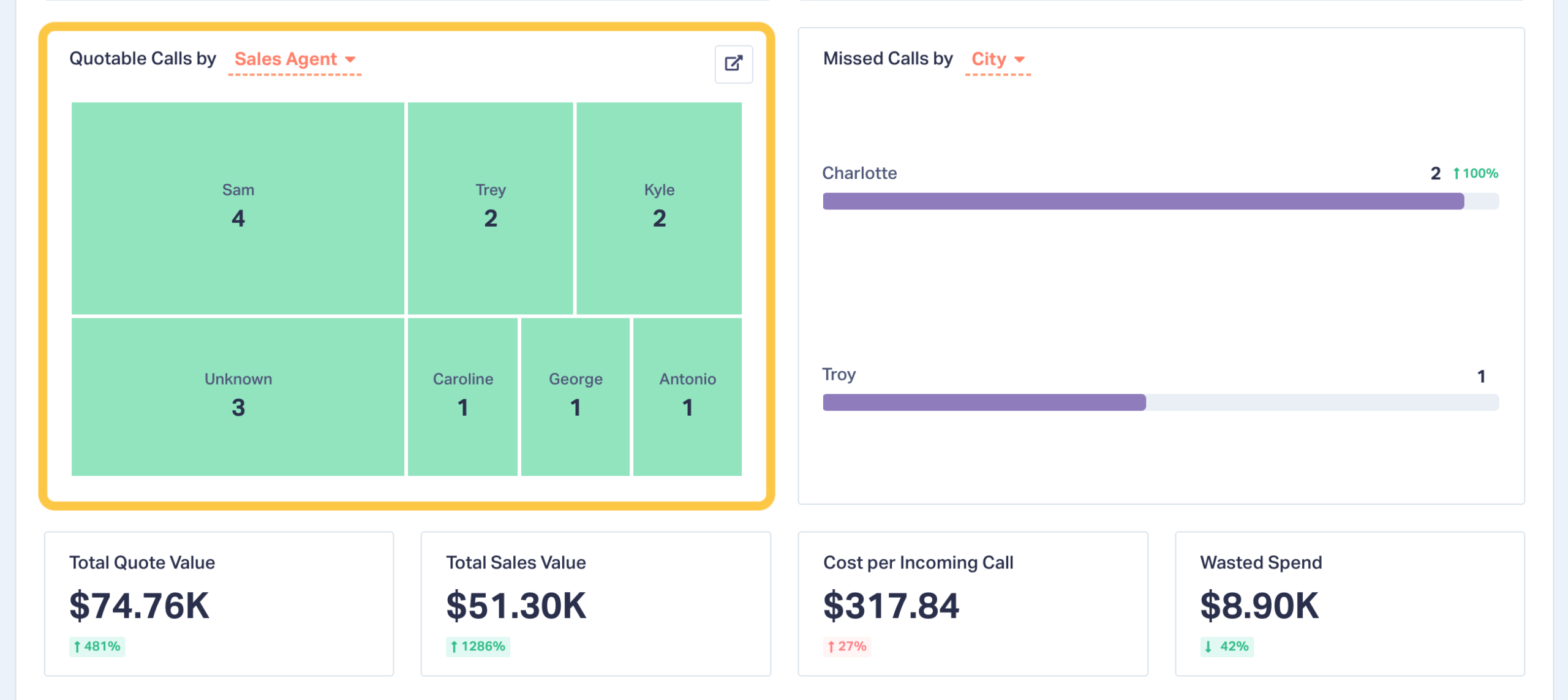Click the 27% increase badge on Cost per Call
The height and width of the screenshot is (700, 1568).
tap(846, 646)
